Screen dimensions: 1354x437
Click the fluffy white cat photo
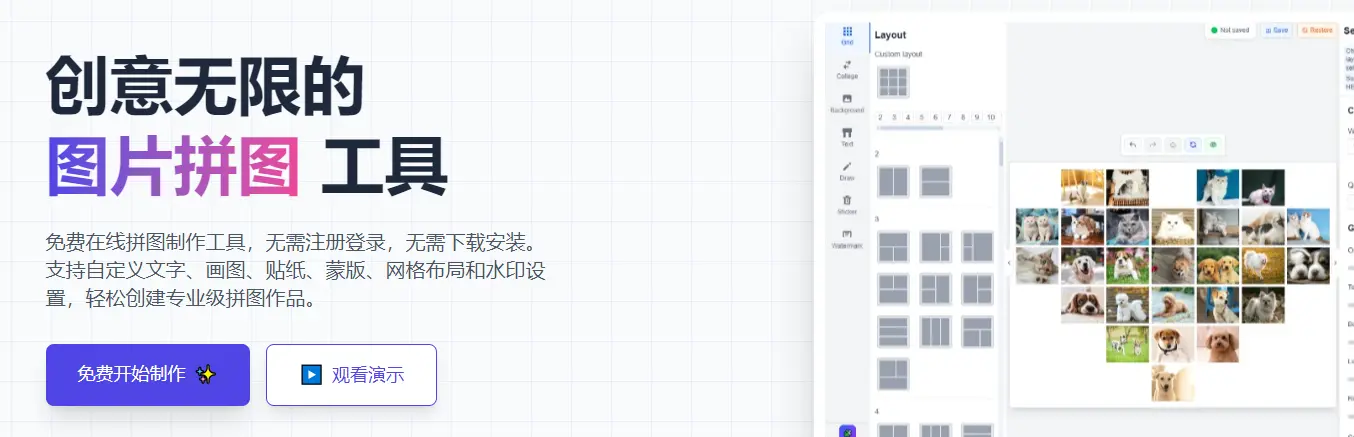pyautogui.click(x=1173, y=226)
